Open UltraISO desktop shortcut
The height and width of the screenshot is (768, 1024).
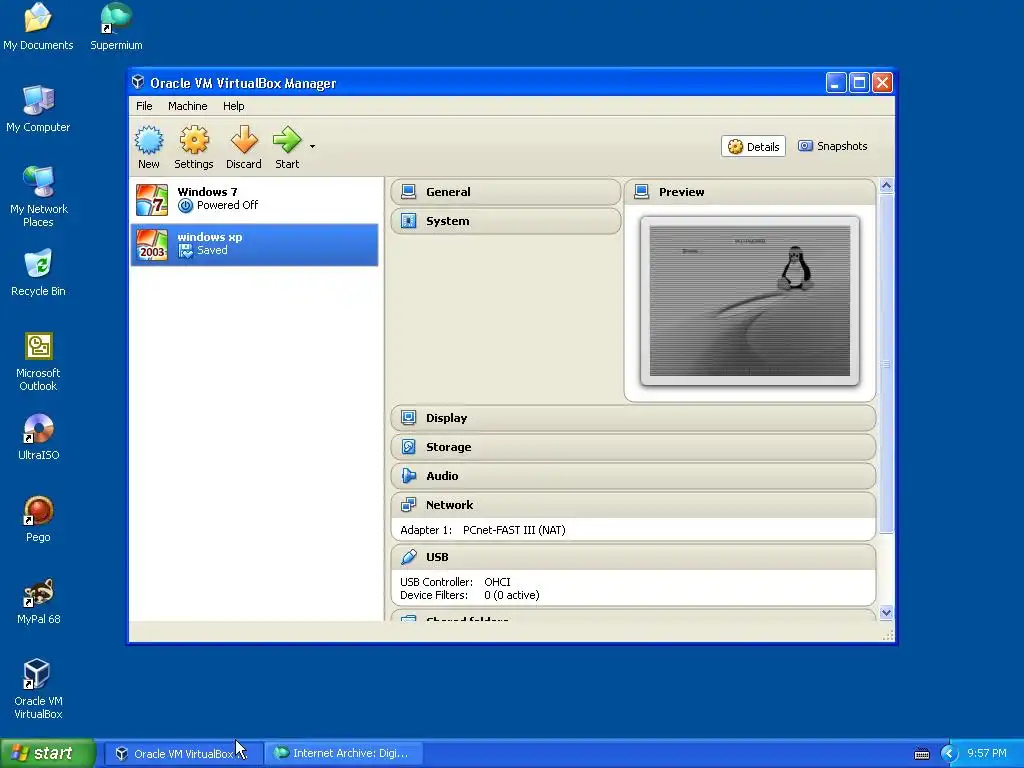click(39, 437)
